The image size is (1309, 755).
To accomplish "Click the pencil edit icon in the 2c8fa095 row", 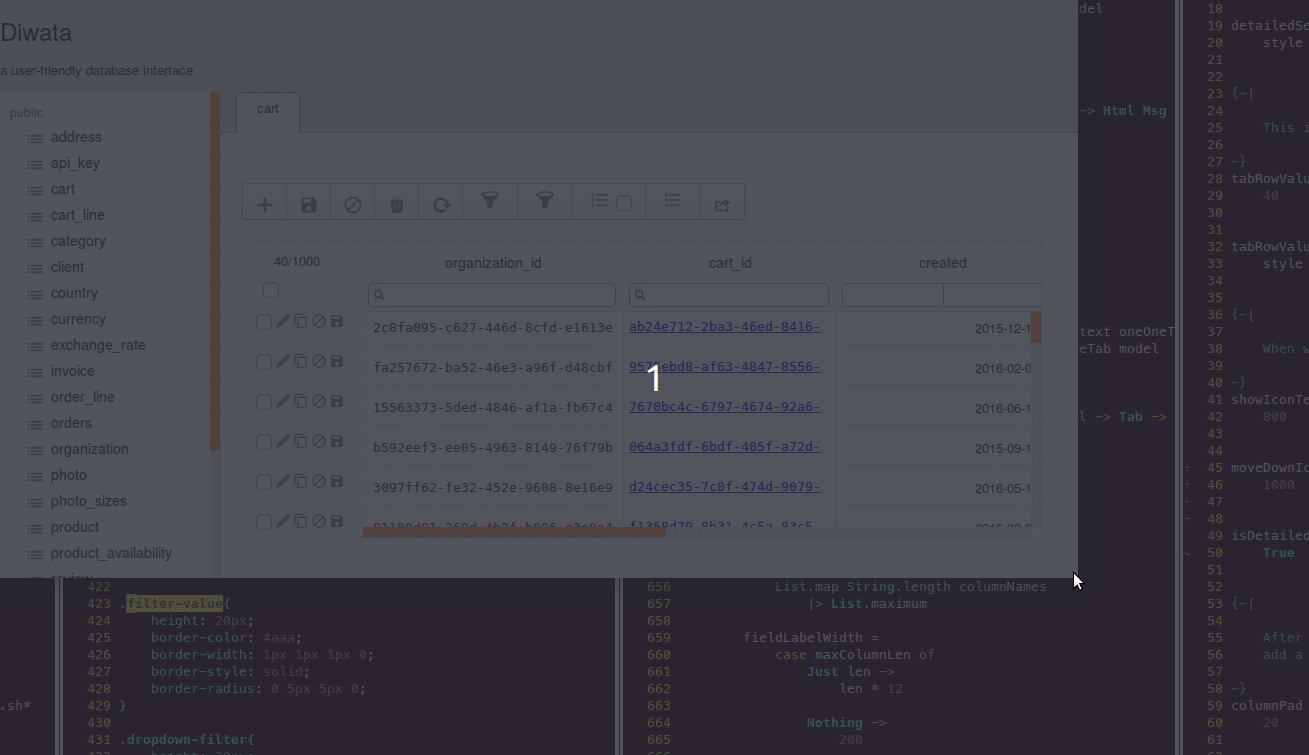I will pos(283,321).
